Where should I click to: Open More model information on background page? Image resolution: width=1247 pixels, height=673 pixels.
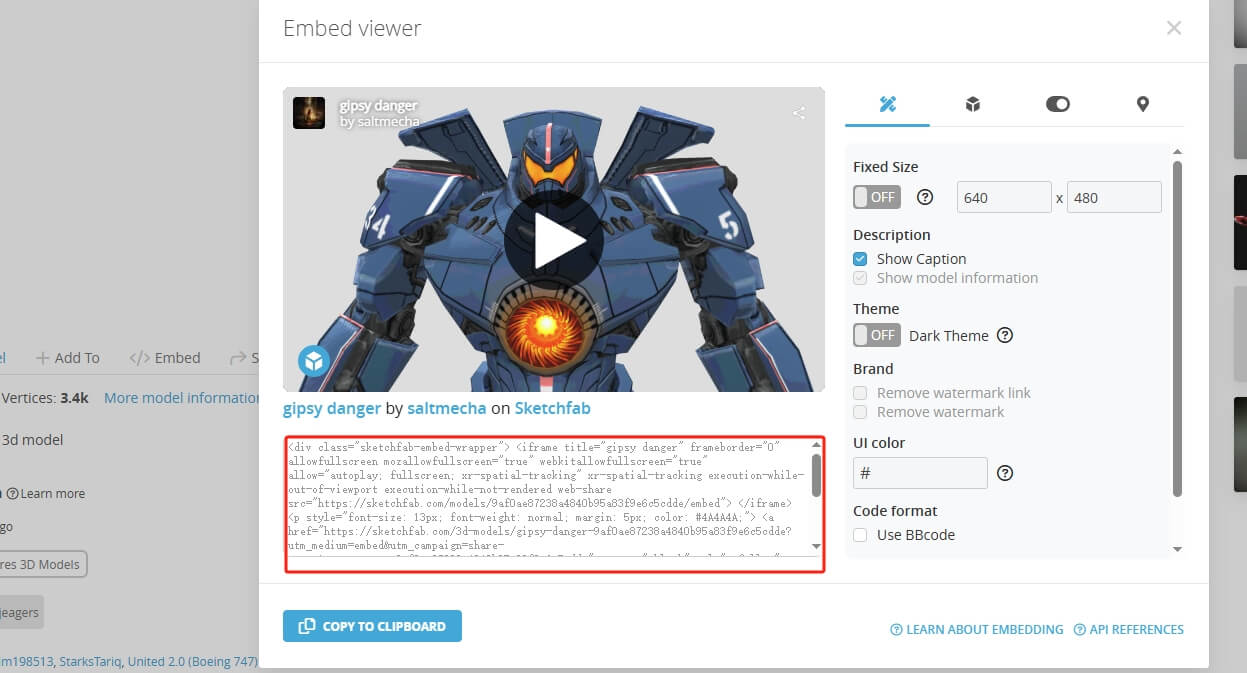pyautogui.click(x=181, y=398)
